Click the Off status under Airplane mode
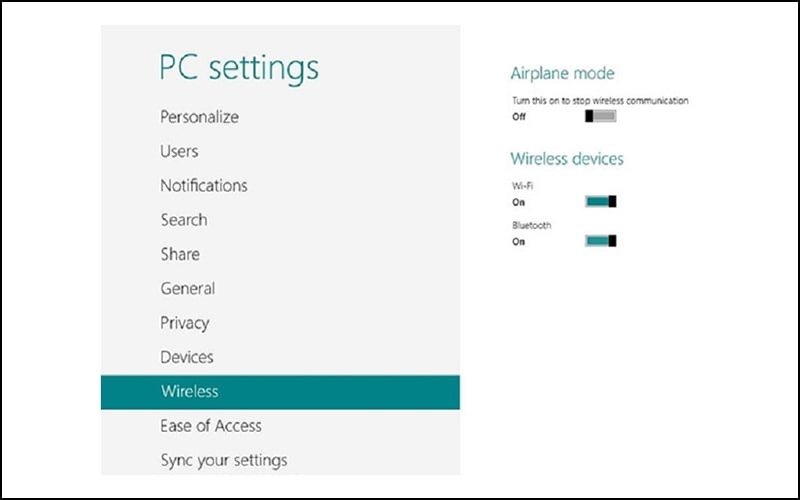The height and width of the screenshot is (500, 800). (x=519, y=117)
